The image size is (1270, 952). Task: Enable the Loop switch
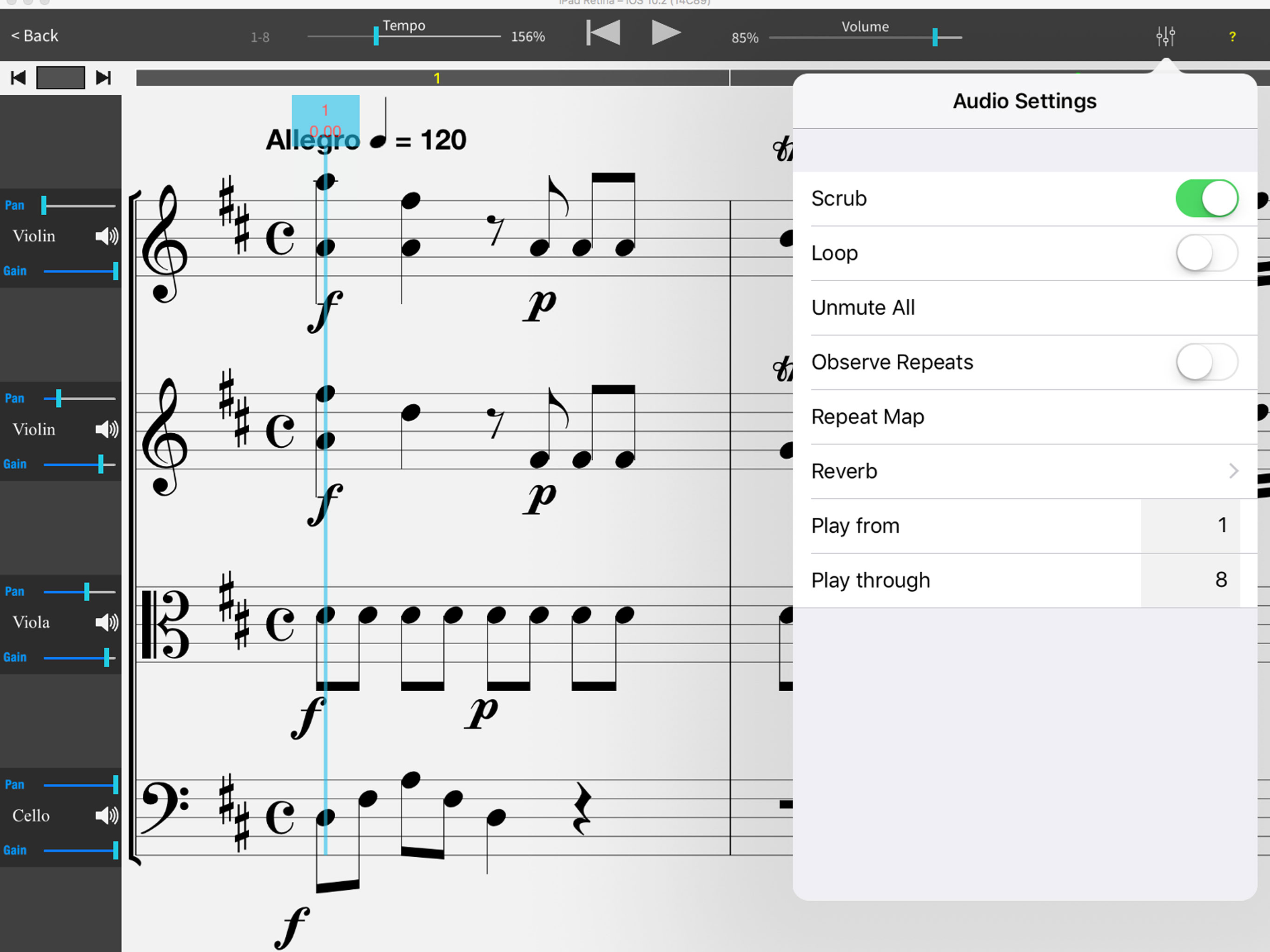click(x=1206, y=253)
